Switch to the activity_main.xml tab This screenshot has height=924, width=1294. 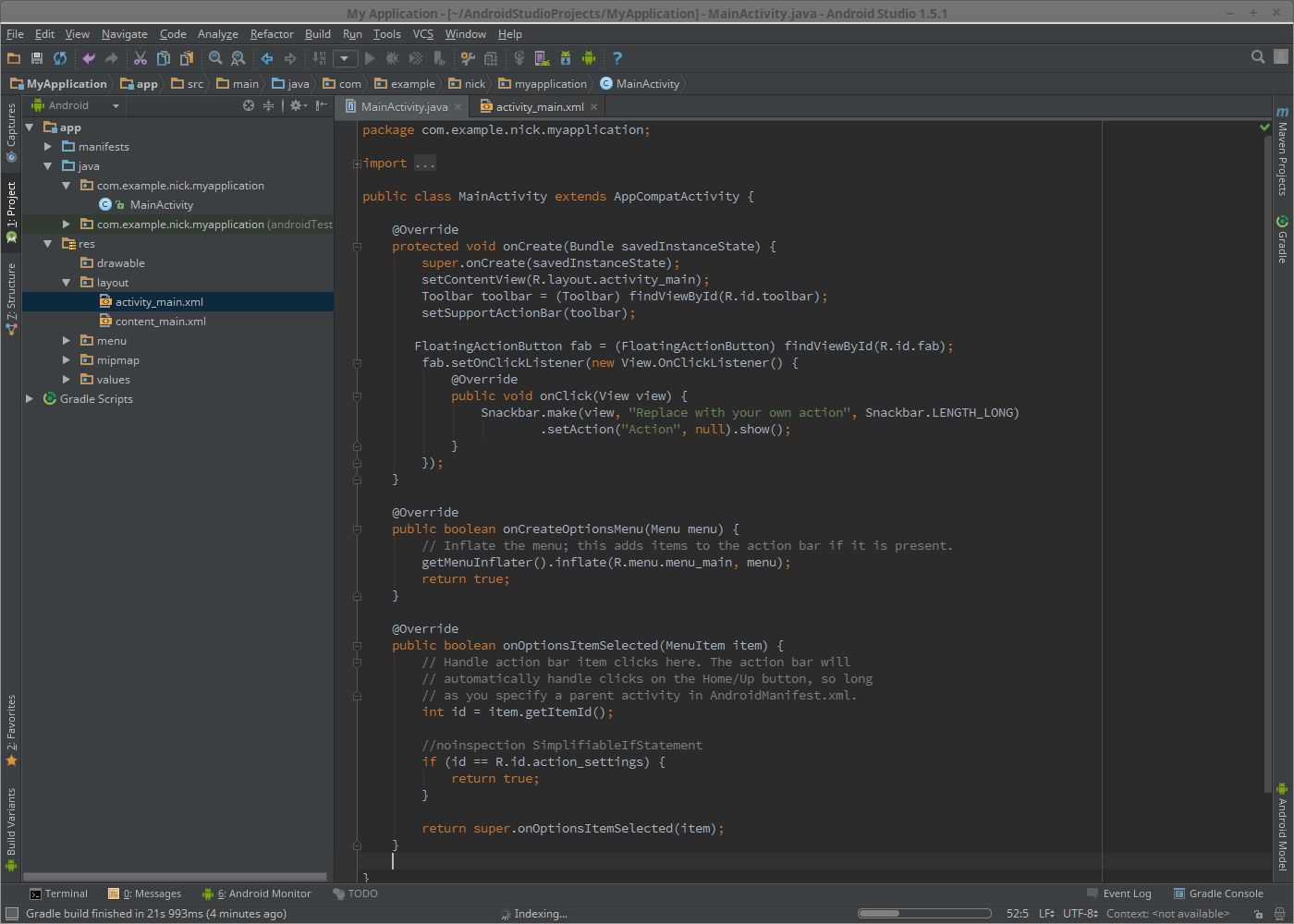(x=540, y=107)
